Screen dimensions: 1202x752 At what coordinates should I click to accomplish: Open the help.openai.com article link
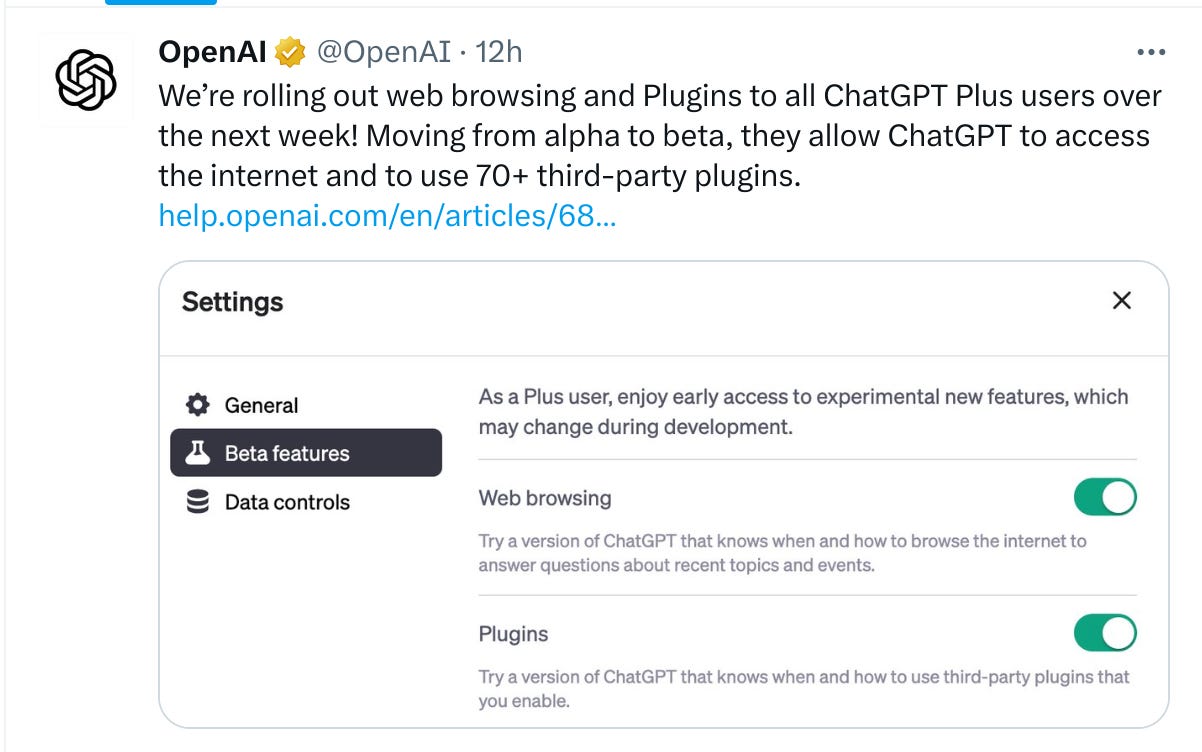(387, 215)
